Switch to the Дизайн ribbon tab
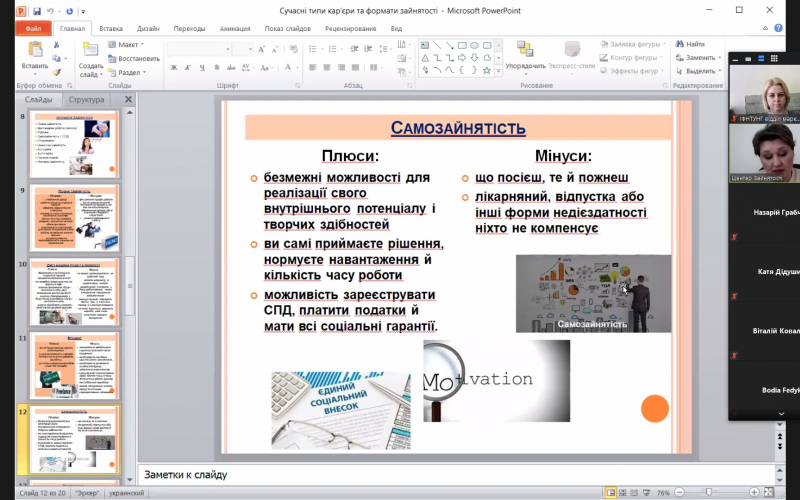 (x=148, y=29)
